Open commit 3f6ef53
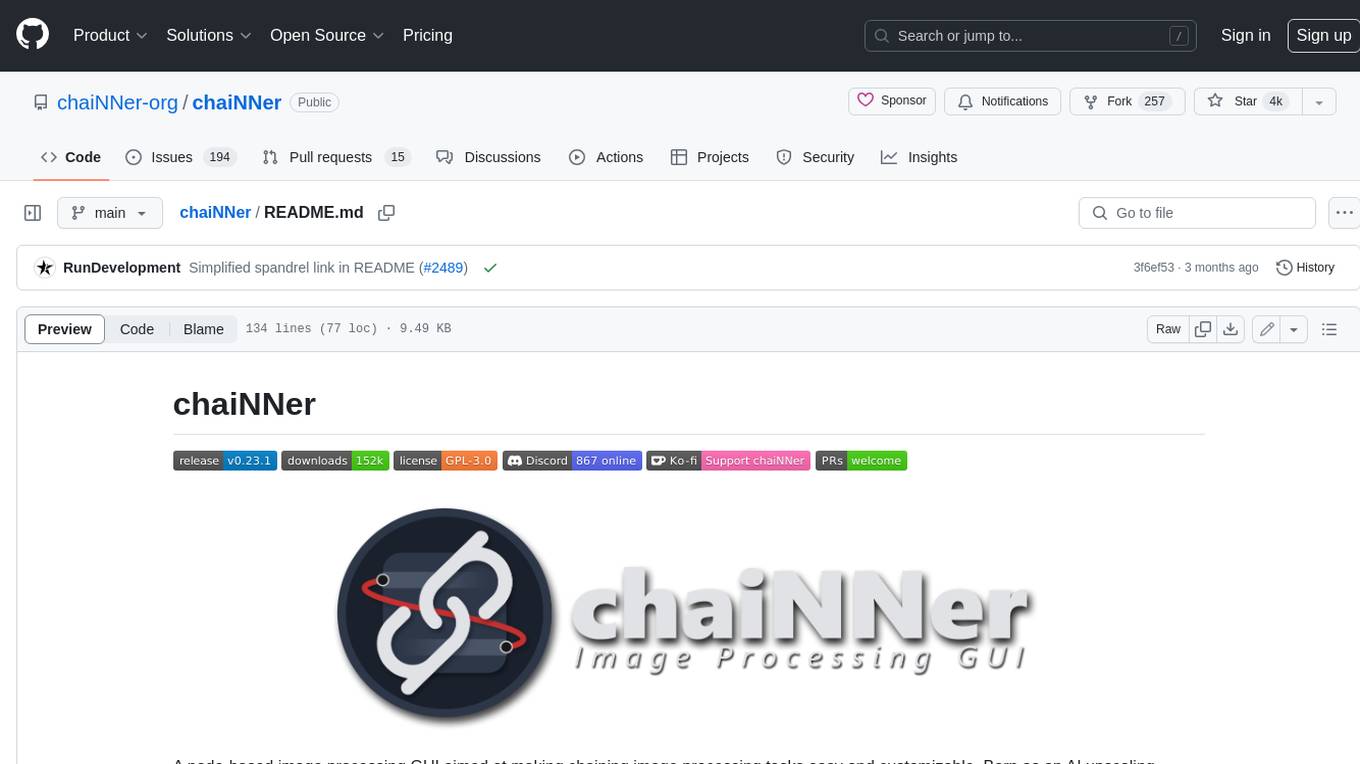Viewport: 1360px width, 764px height. point(1153,268)
